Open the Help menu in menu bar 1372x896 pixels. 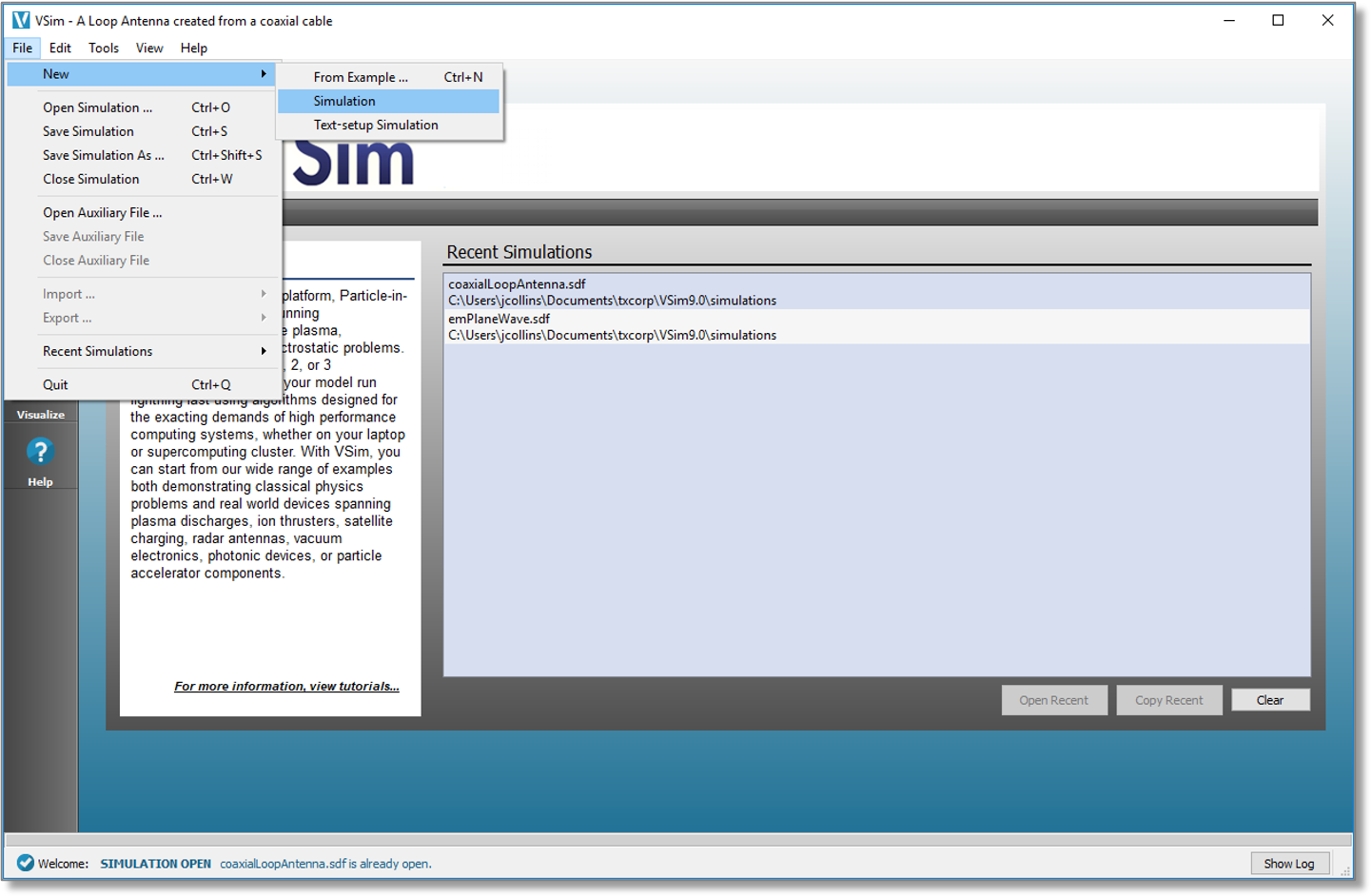click(x=194, y=48)
